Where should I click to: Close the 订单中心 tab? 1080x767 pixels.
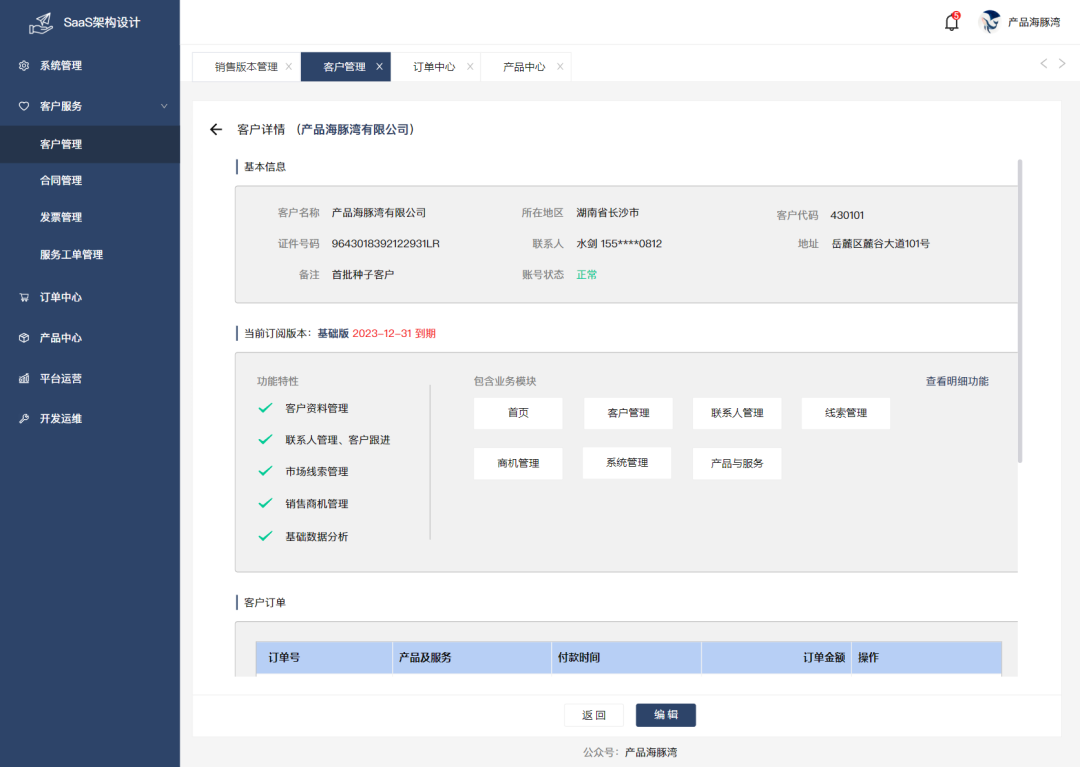coord(470,67)
